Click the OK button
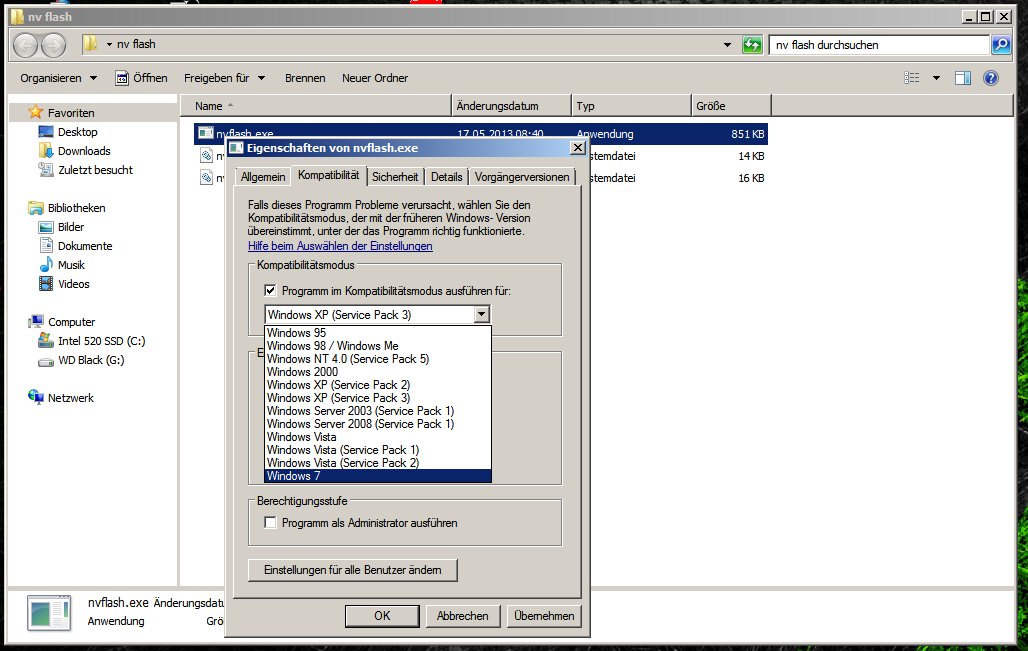The width and height of the screenshot is (1028, 651). pyautogui.click(x=382, y=616)
